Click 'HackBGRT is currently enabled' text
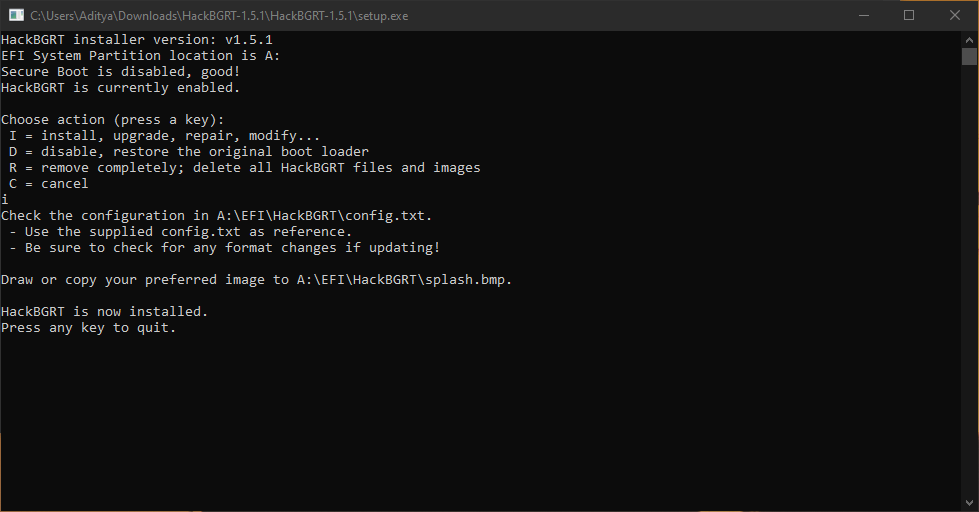The width and height of the screenshot is (979, 512). click(x=120, y=88)
